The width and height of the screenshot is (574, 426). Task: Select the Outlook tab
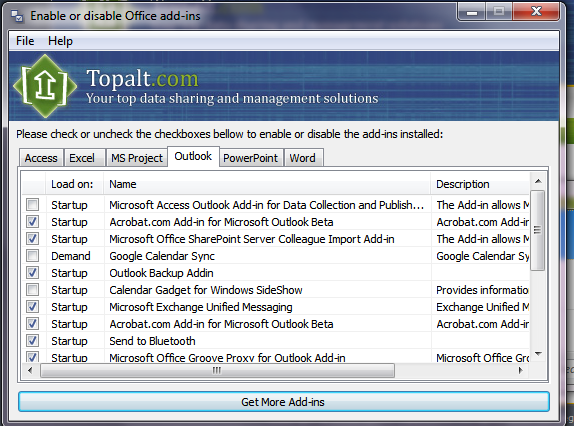pyautogui.click(x=193, y=156)
